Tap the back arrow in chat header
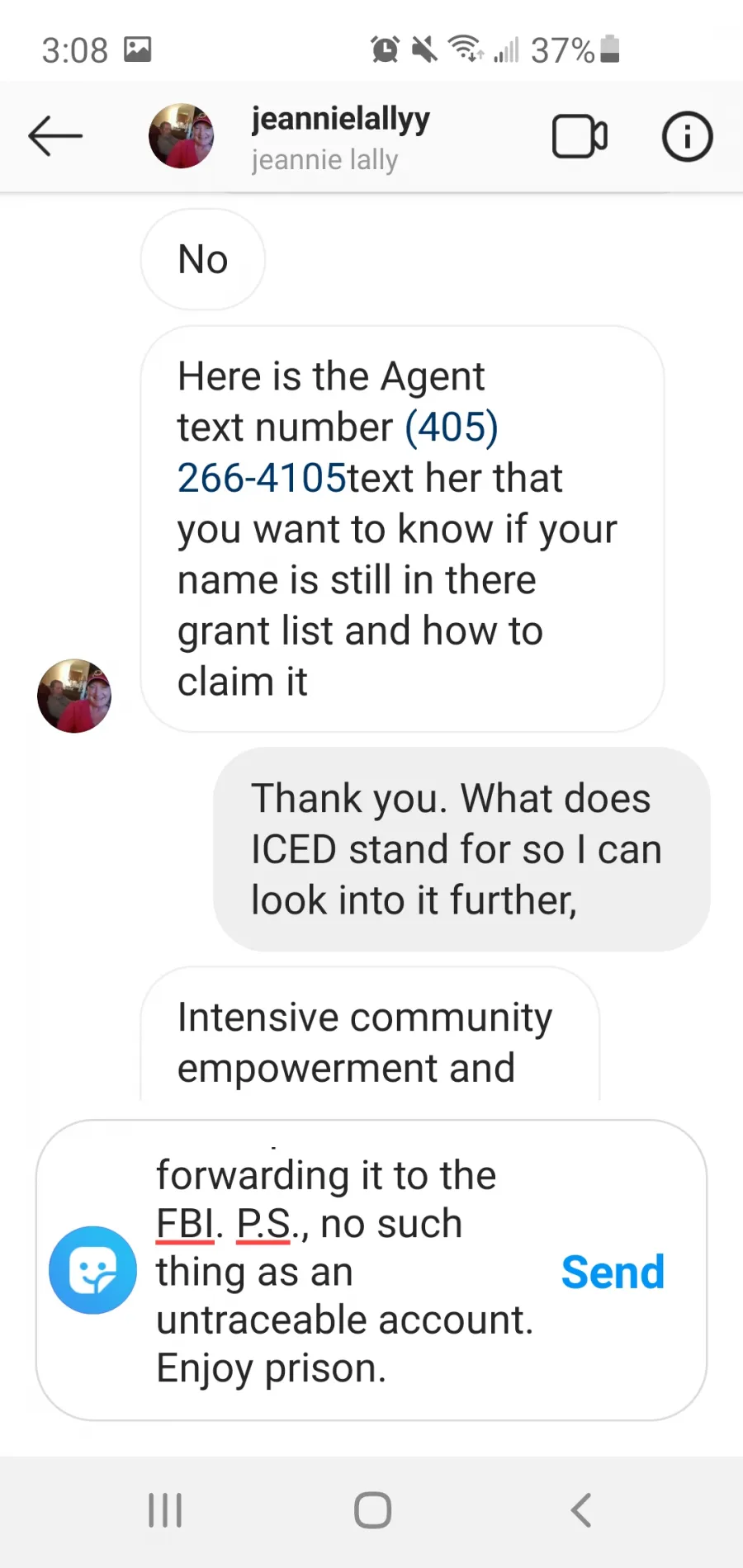 (x=55, y=136)
